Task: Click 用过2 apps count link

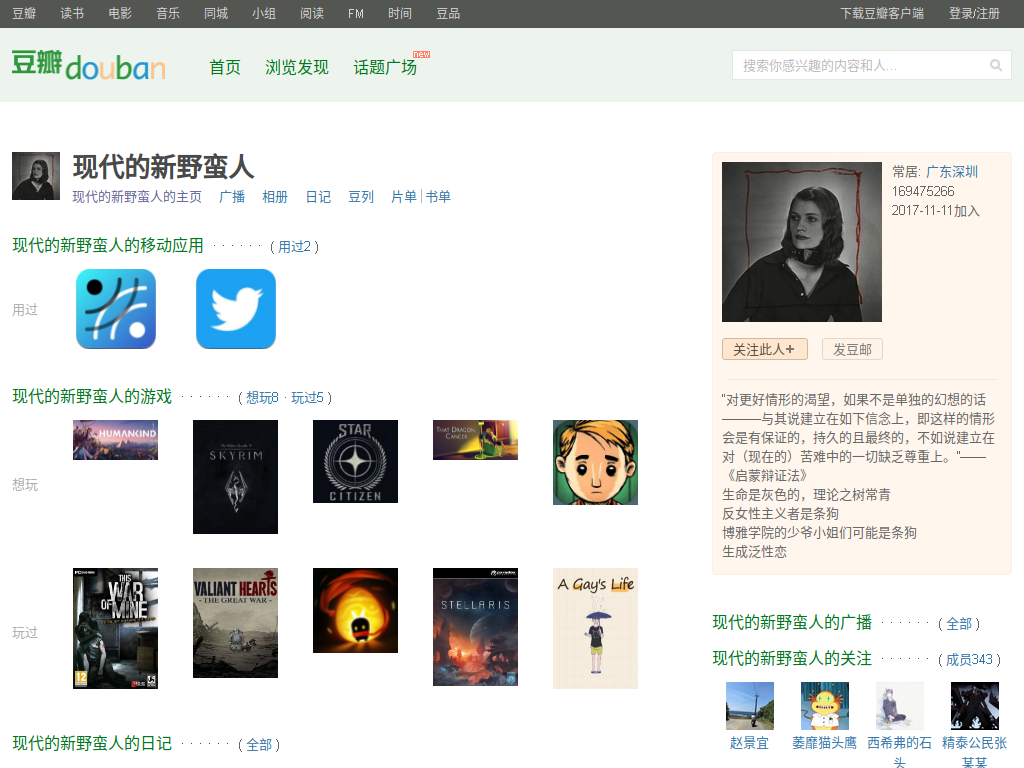Action: (x=295, y=247)
